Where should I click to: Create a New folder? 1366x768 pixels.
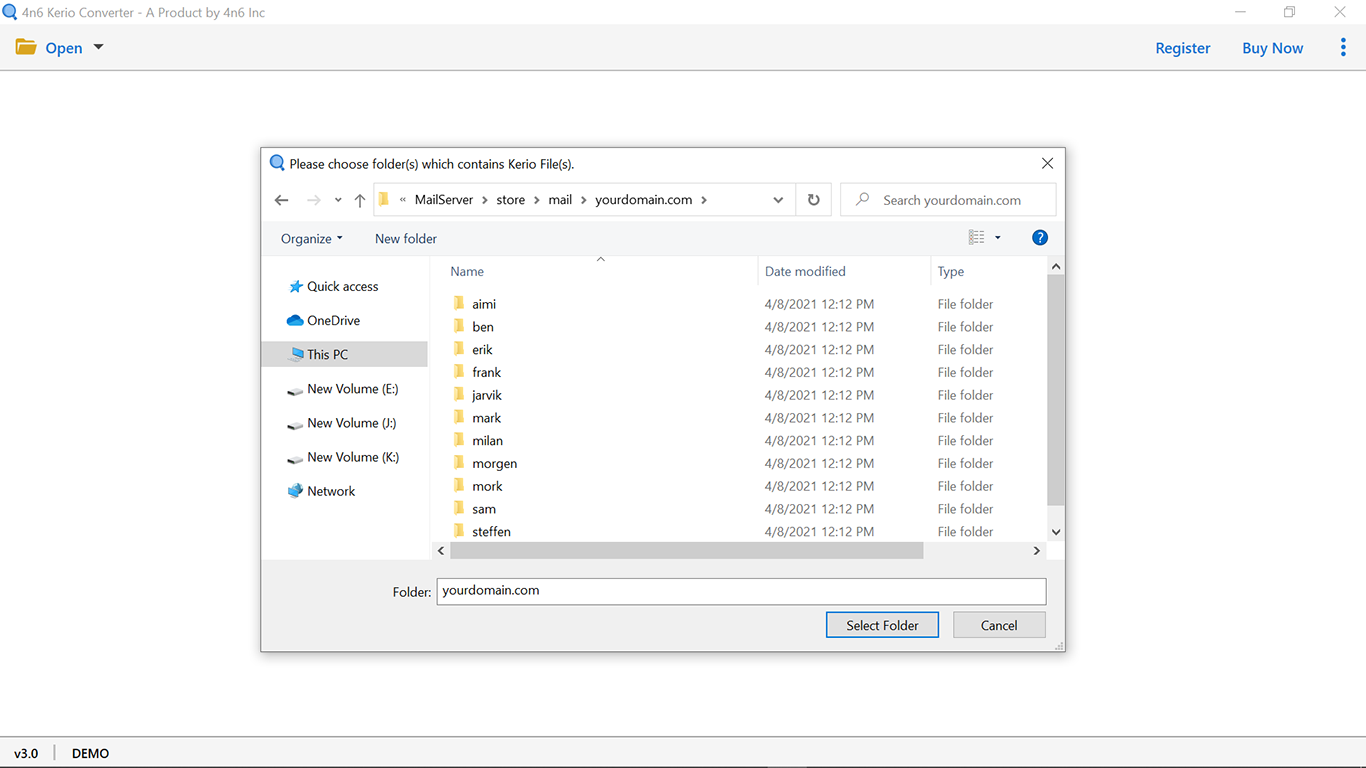(406, 238)
